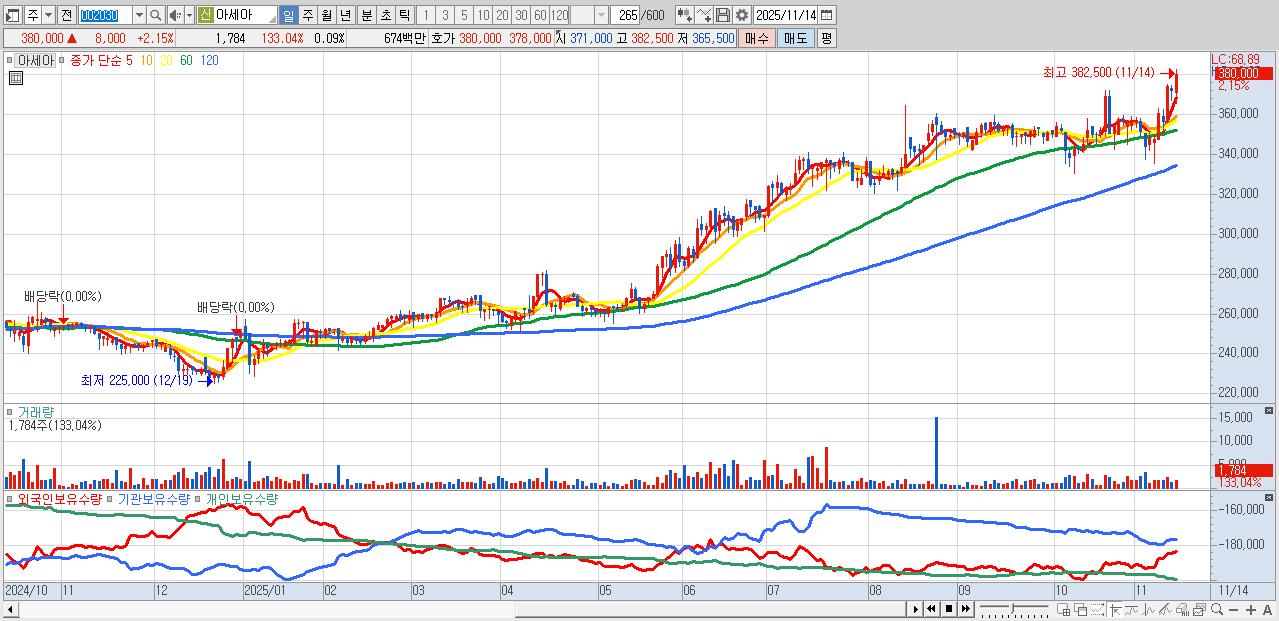Expand stock code history dropdown arrow

click(x=139, y=15)
